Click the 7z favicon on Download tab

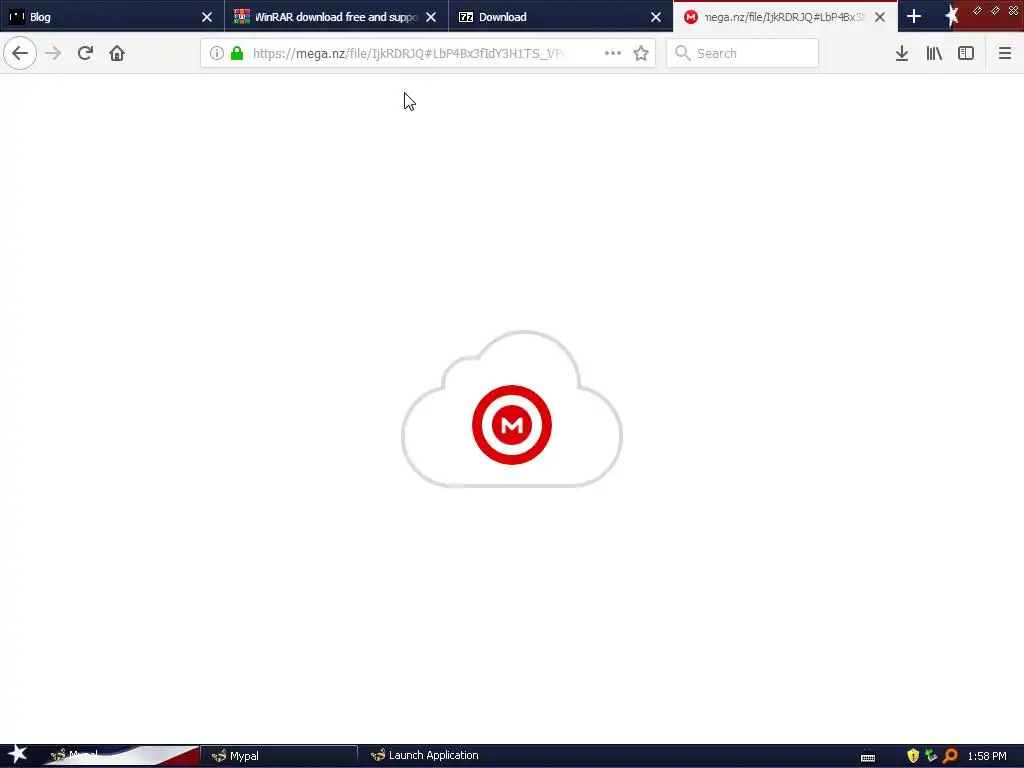466,17
